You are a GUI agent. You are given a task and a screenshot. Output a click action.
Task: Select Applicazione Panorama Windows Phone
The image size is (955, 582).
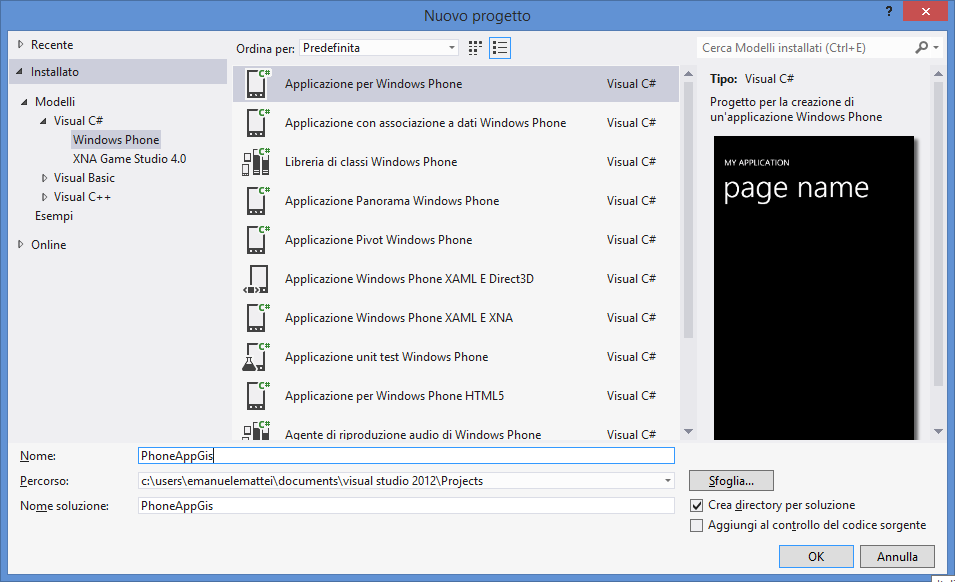(456, 200)
